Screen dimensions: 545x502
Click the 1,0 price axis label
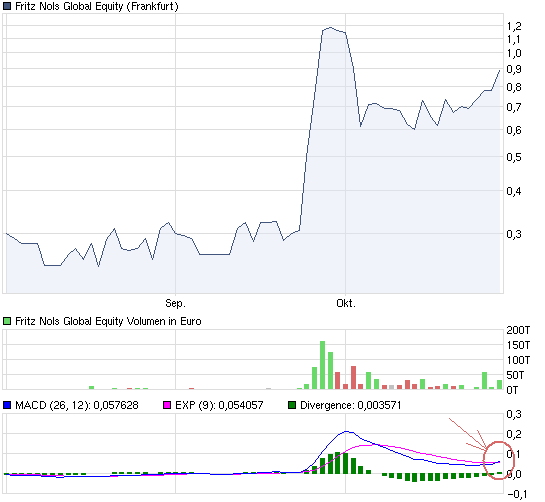[x=514, y=53]
